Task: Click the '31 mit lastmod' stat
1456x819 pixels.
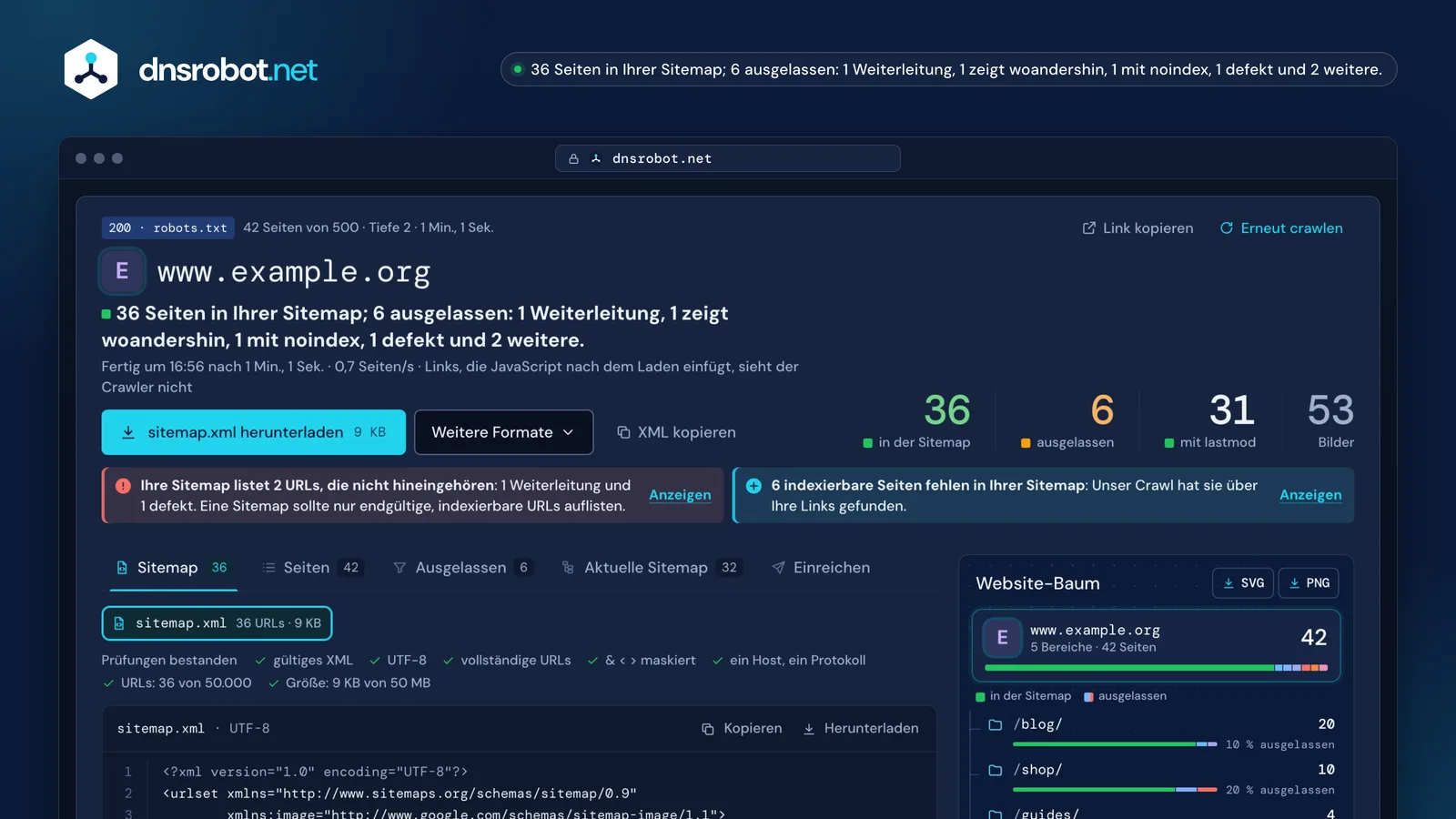Action: 1210,420
